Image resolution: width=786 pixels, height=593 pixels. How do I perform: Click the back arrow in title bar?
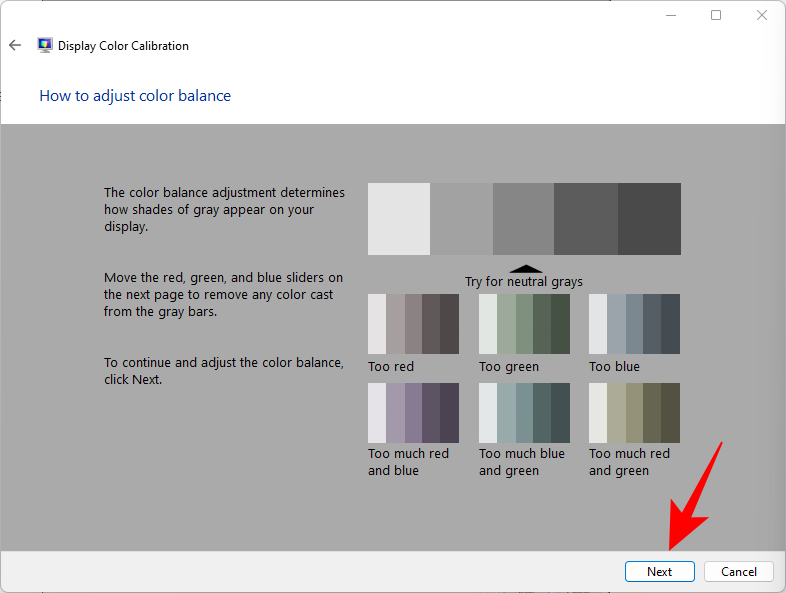pos(15,45)
